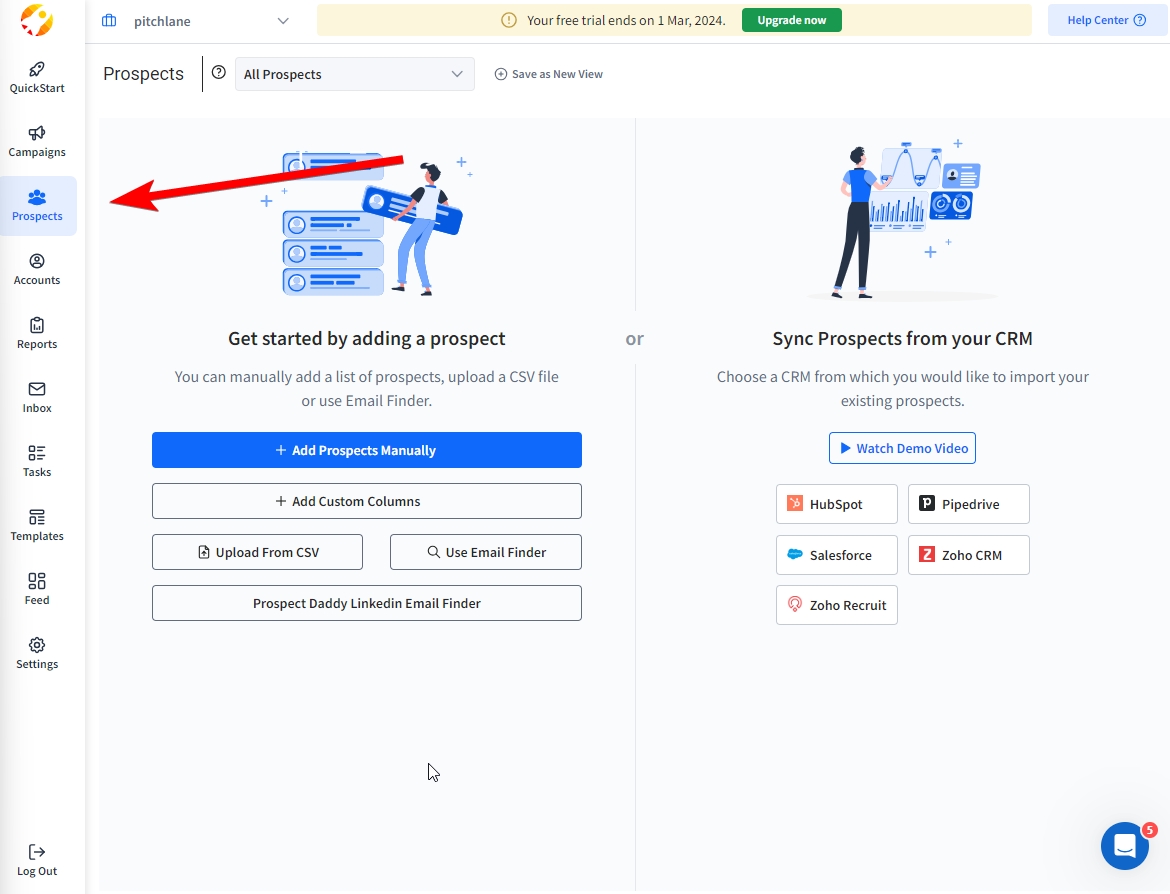This screenshot has height=894, width=1170.
Task: Choose HubSpot CRM integration
Action: coord(836,504)
